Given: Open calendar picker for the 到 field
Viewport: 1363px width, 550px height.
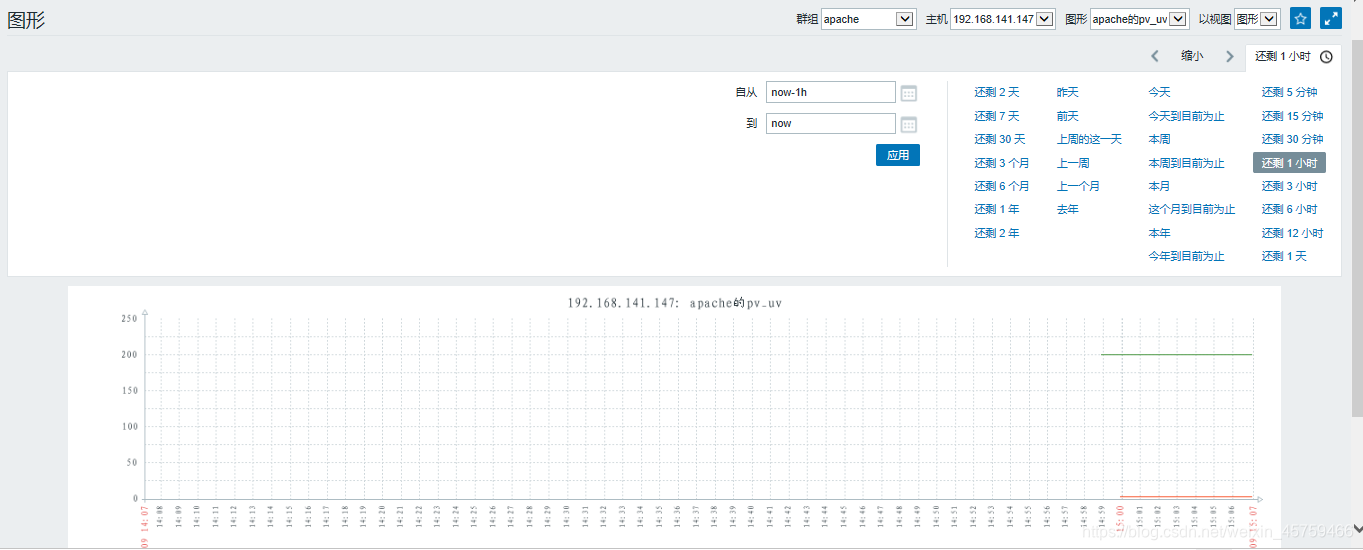Looking at the screenshot, I should (x=909, y=124).
